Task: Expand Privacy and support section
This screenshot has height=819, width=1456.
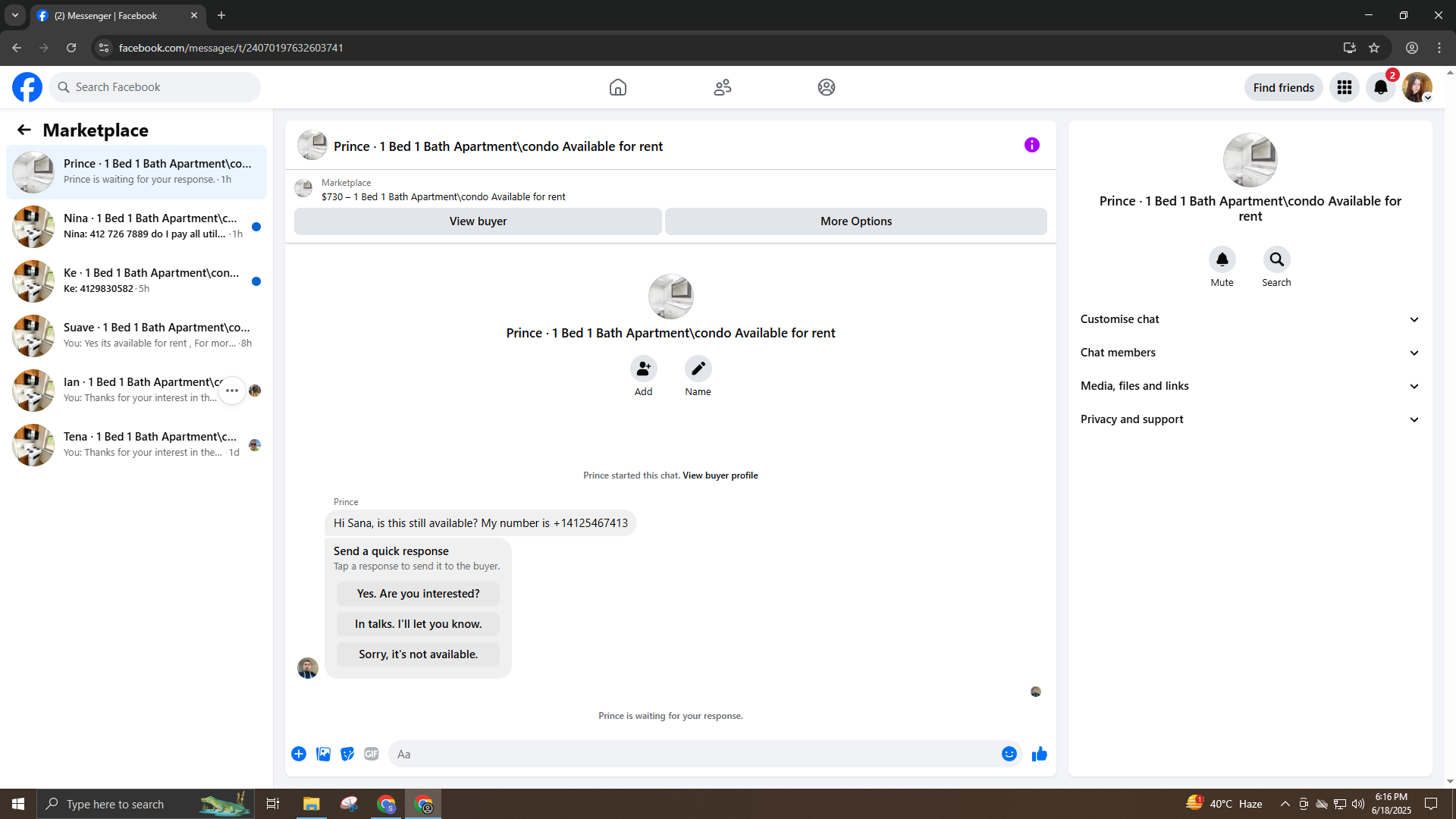Action: [1250, 419]
